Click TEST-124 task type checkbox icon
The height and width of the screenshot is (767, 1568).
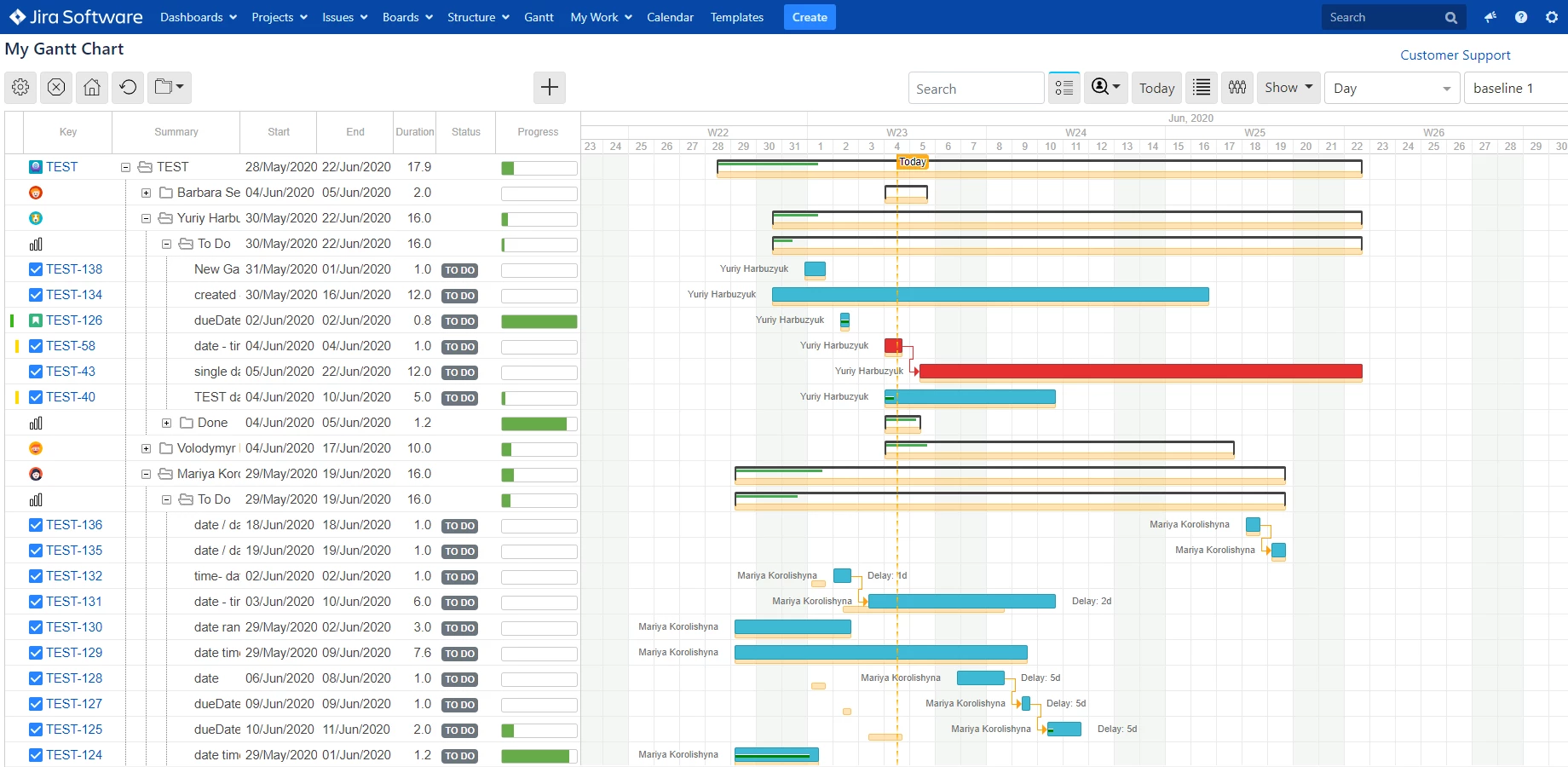[x=36, y=755]
